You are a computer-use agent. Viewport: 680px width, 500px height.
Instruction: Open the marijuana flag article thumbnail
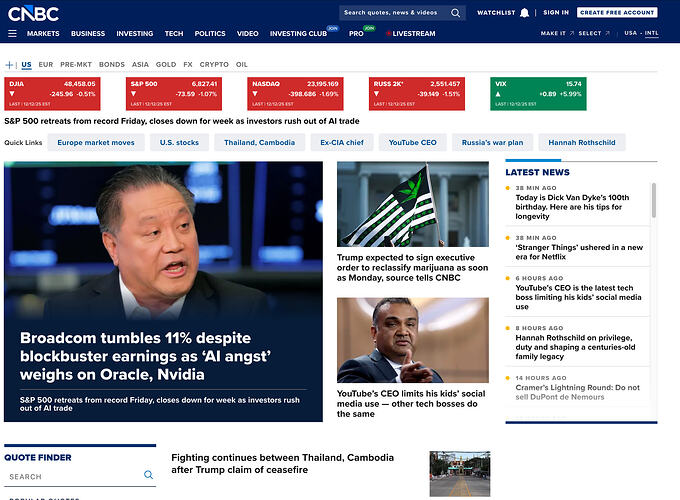pyautogui.click(x=412, y=204)
